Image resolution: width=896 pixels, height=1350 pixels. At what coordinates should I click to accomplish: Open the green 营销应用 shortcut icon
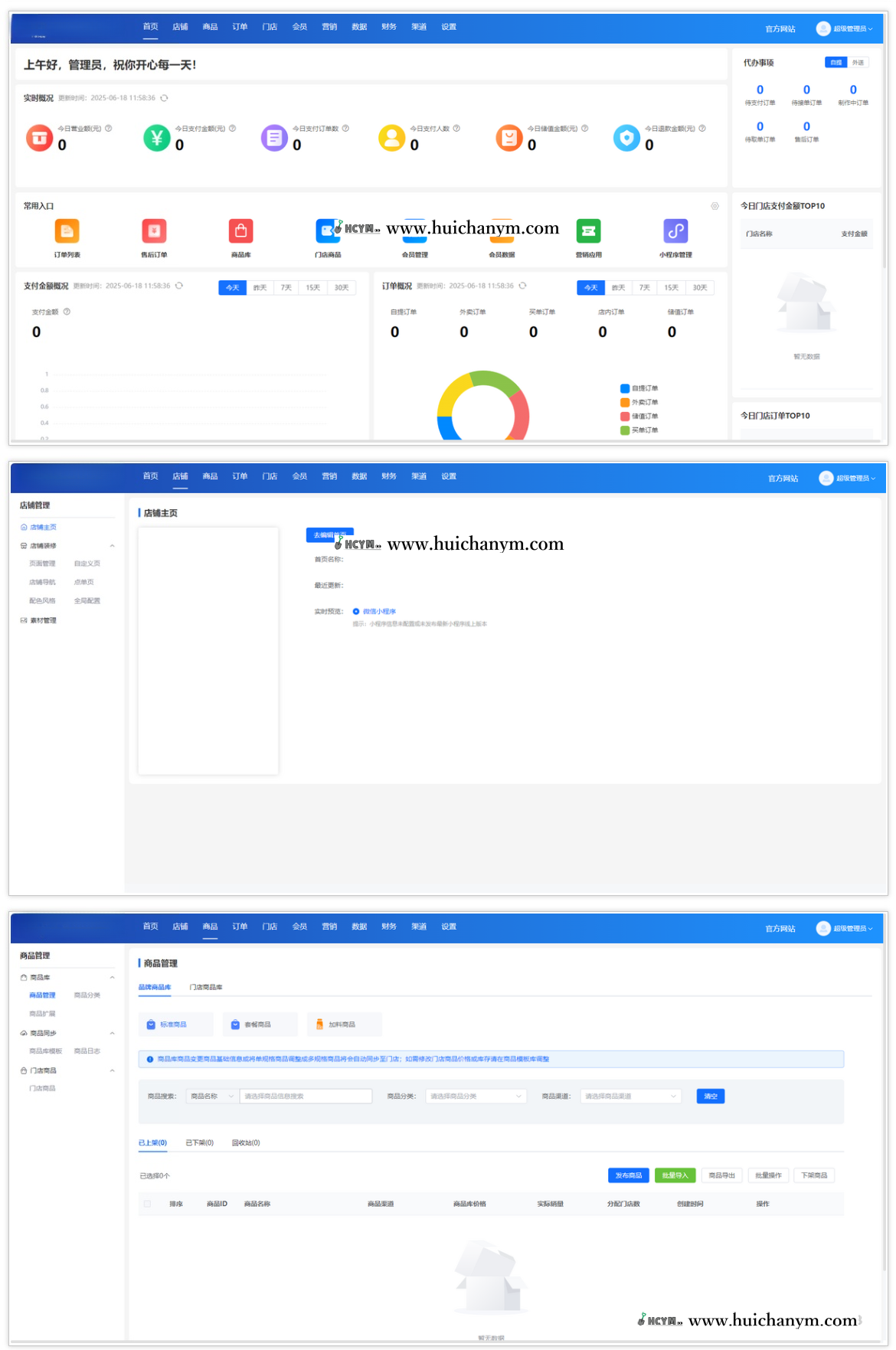tap(588, 231)
